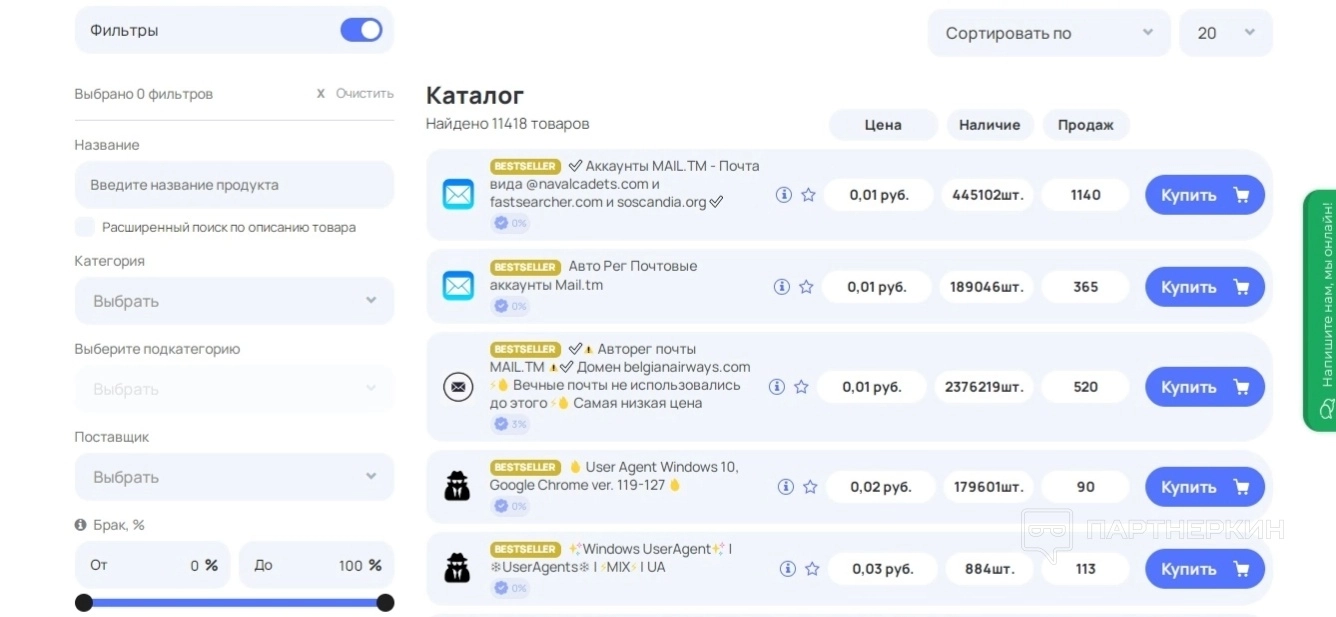Star the Windows UserAgent MIX UA product

pyautogui.click(x=812, y=569)
